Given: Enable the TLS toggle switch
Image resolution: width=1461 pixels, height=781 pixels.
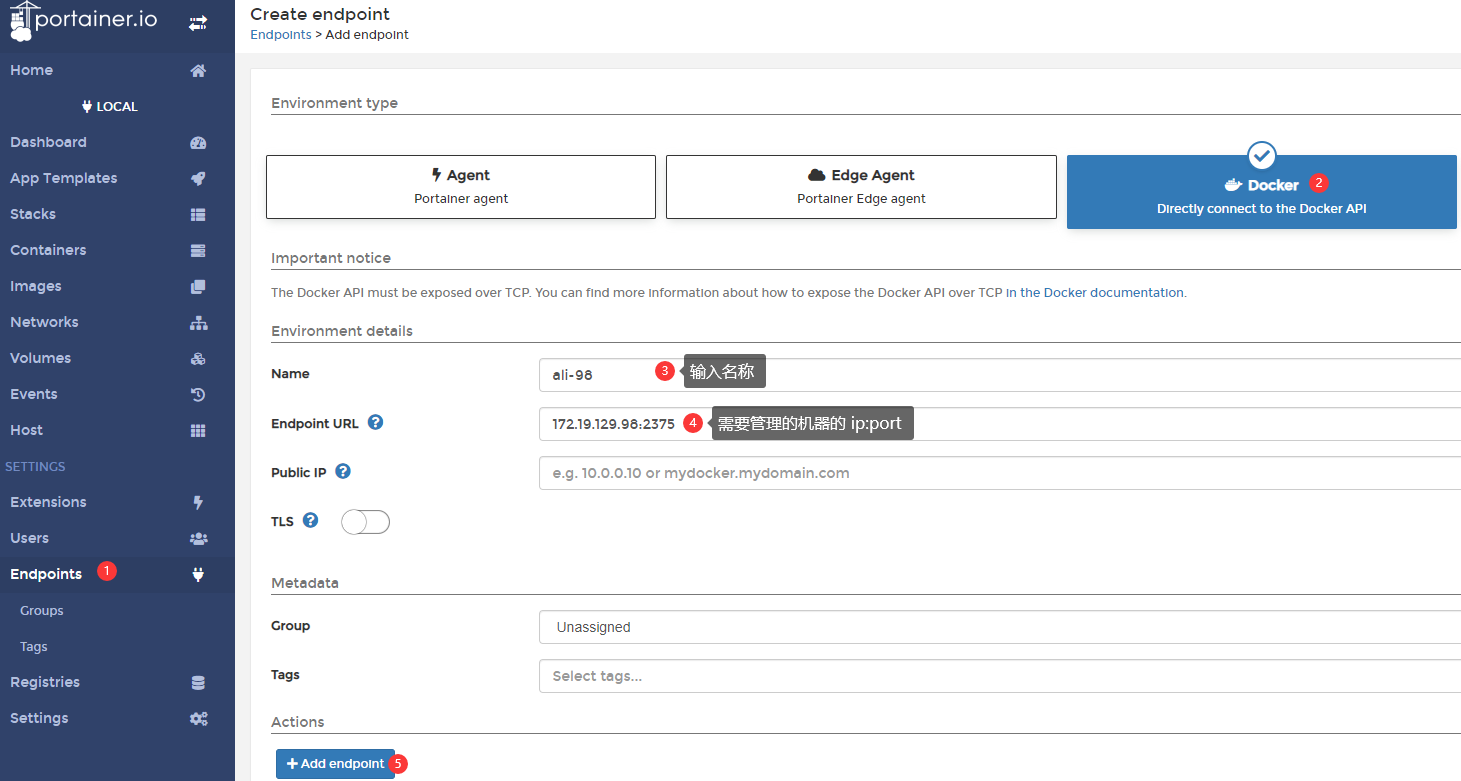Looking at the screenshot, I should pyautogui.click(x=365, y=522).
